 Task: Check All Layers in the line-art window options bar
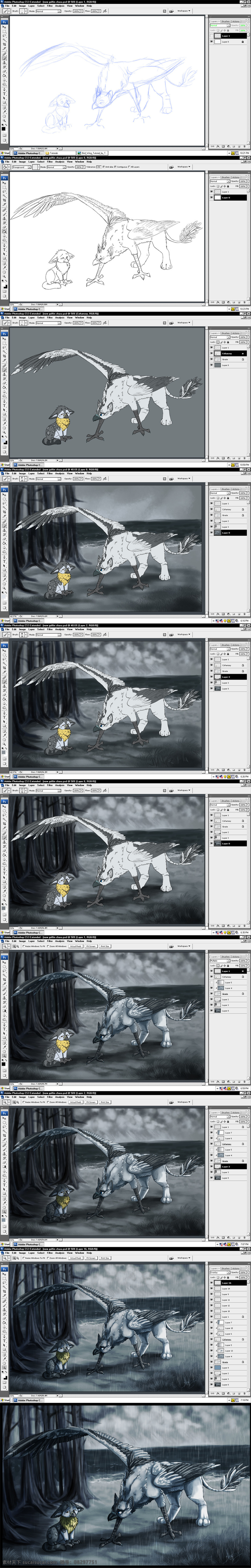[x=135, y=167]
